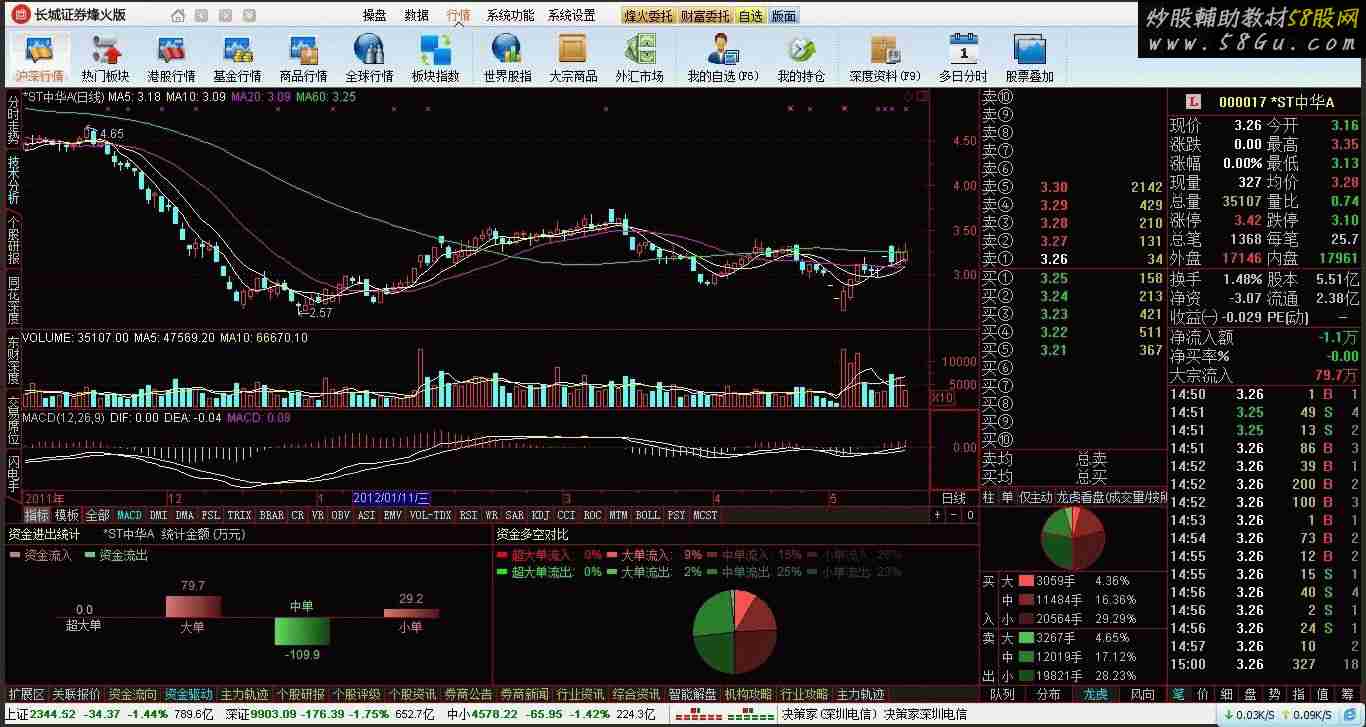
Task: Select BOLL indicator
Action: click(x=647, y=515)
